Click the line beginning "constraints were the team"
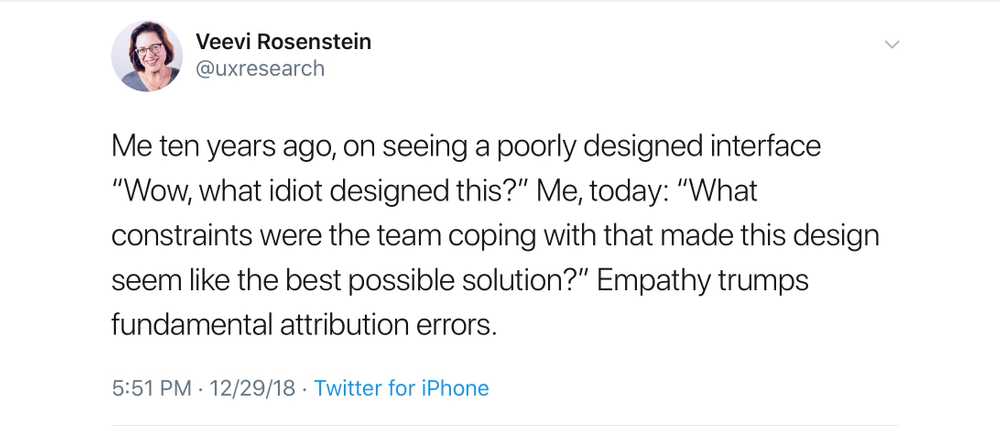1000x431 pixels. pos(494,237)
